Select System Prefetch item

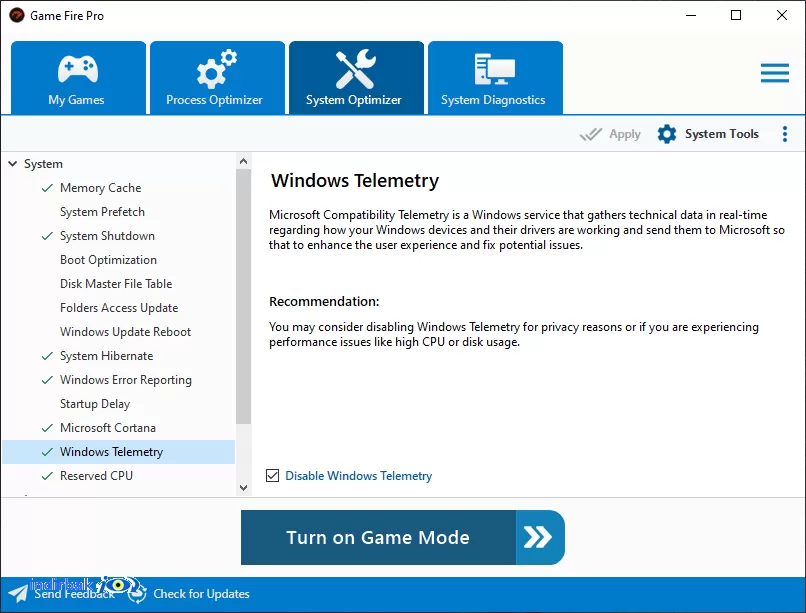[102, 212]
